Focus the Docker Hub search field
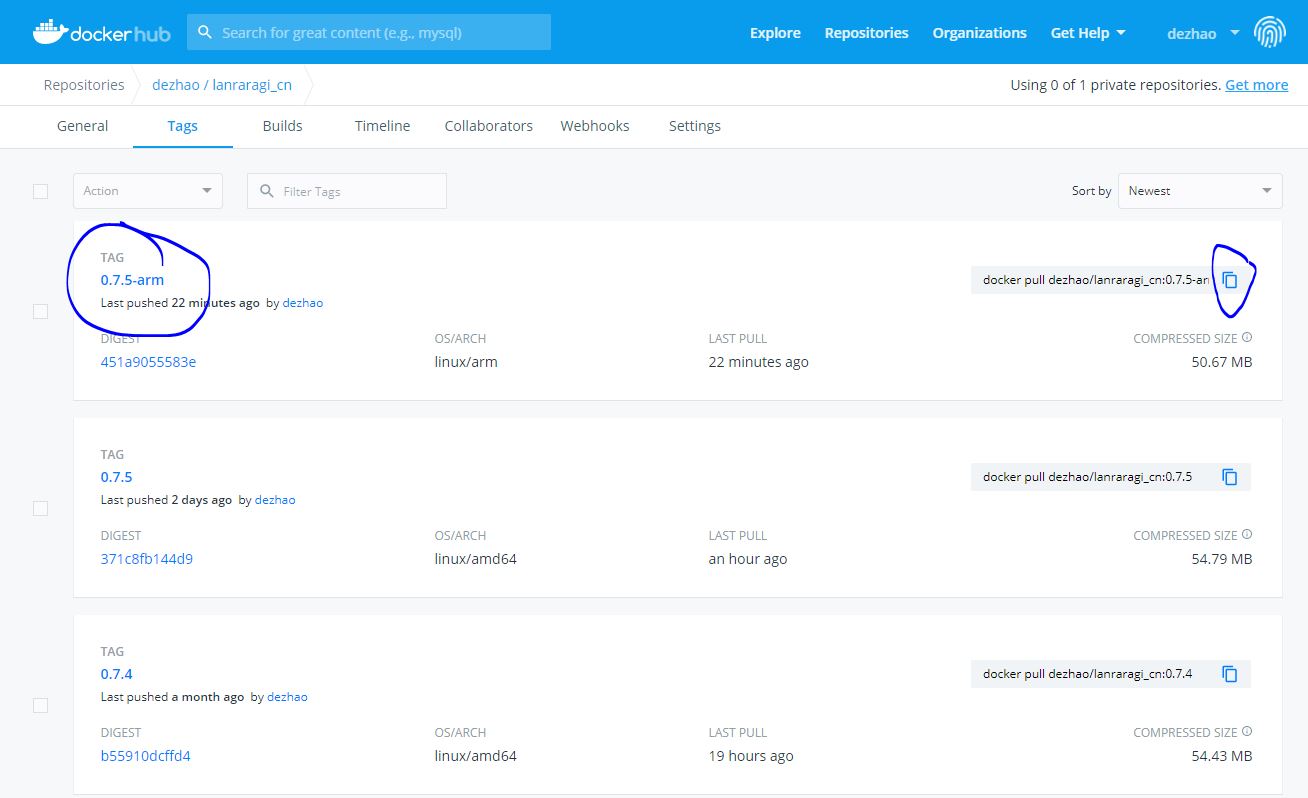 [369, 32]
